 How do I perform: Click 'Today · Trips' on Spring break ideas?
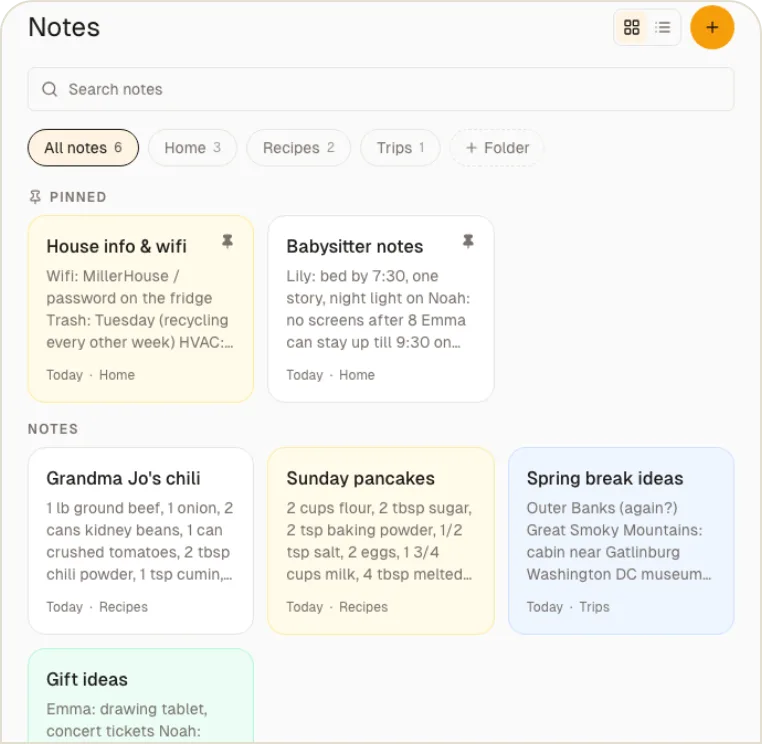coord(568,607)
